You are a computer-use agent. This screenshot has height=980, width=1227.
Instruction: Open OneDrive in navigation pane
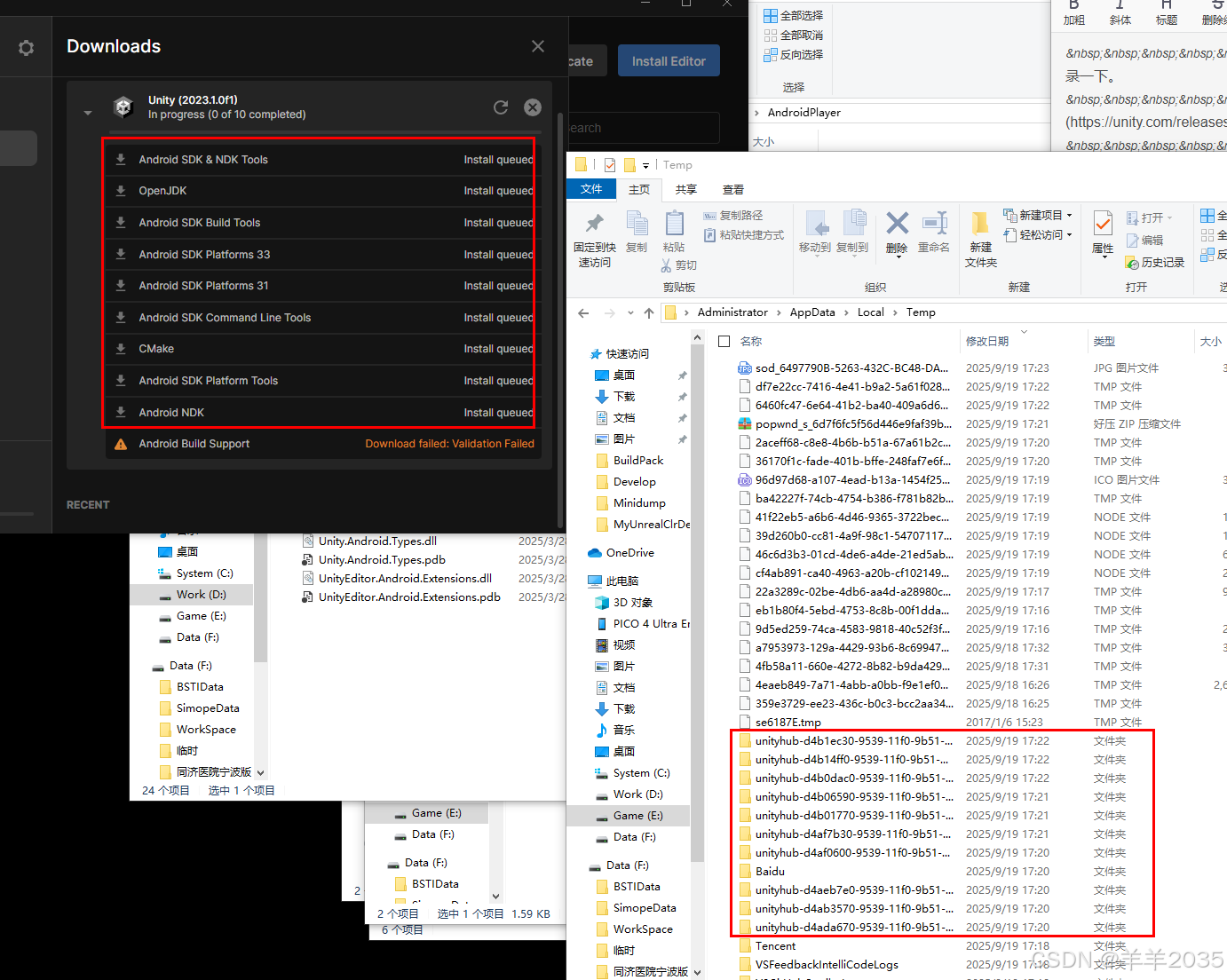click(629, 553)
